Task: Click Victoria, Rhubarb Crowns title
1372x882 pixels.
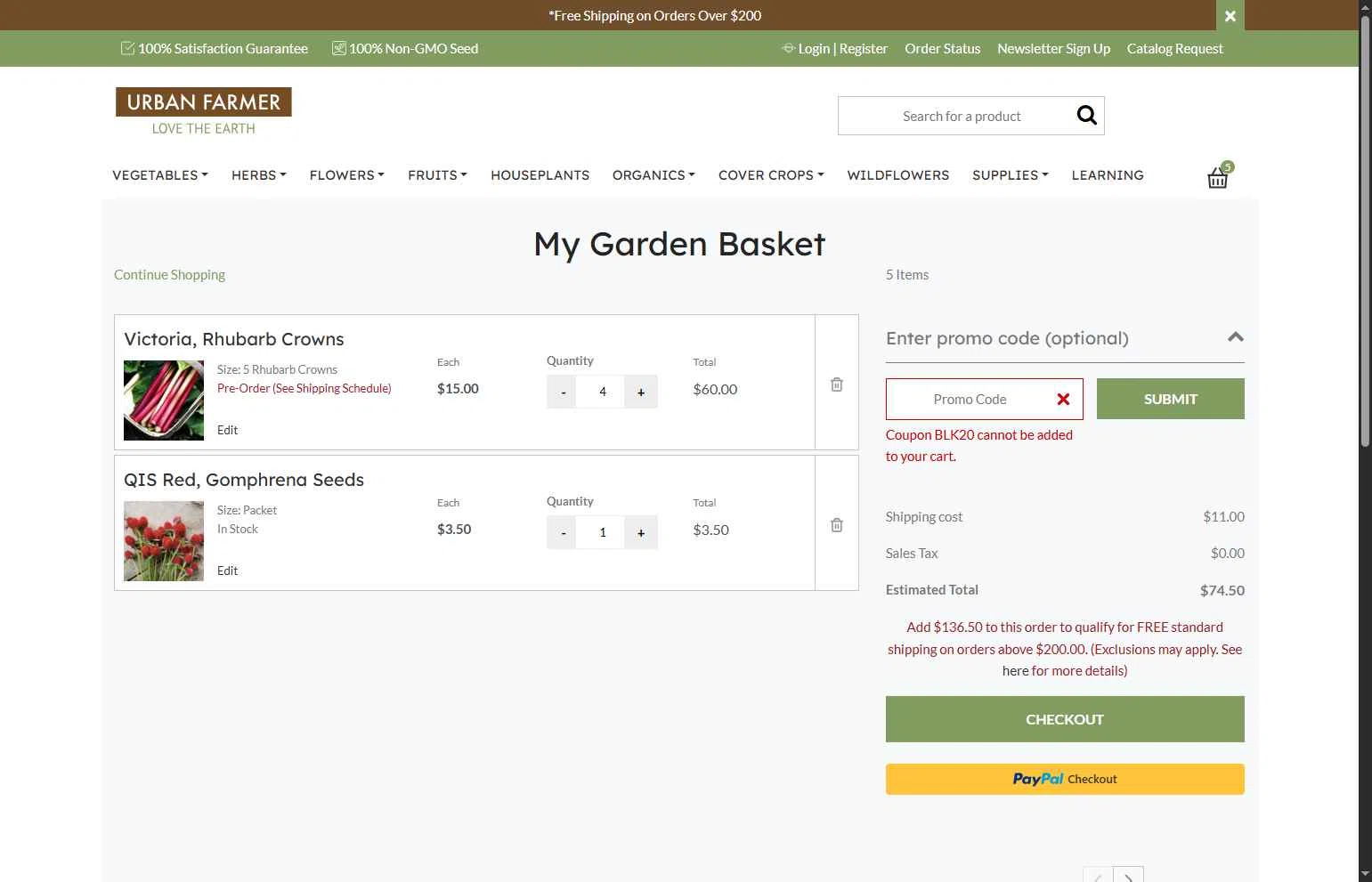Action: tap(234, 339)
